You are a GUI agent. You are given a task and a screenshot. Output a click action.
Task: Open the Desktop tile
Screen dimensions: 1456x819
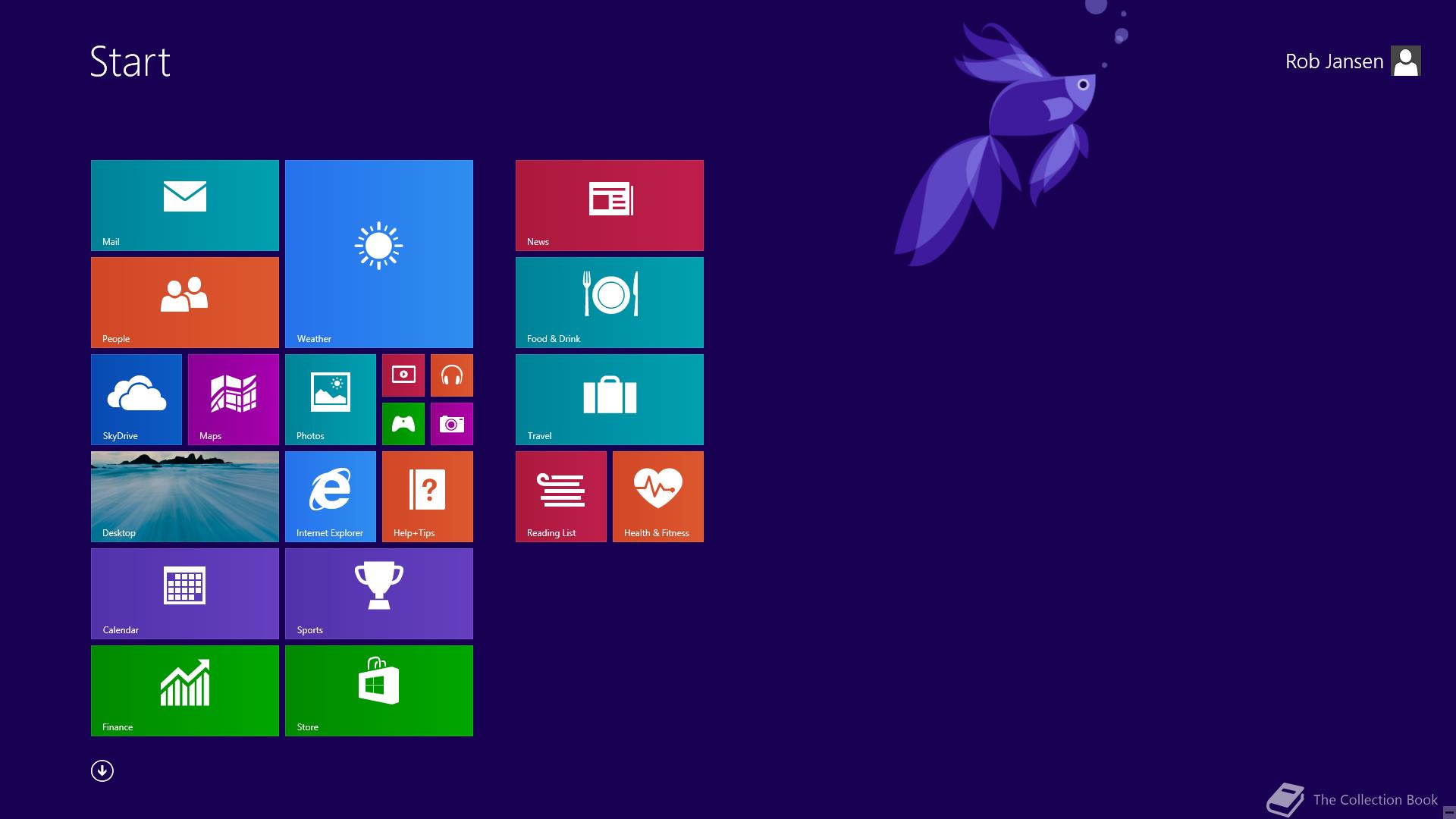point(185,497)
